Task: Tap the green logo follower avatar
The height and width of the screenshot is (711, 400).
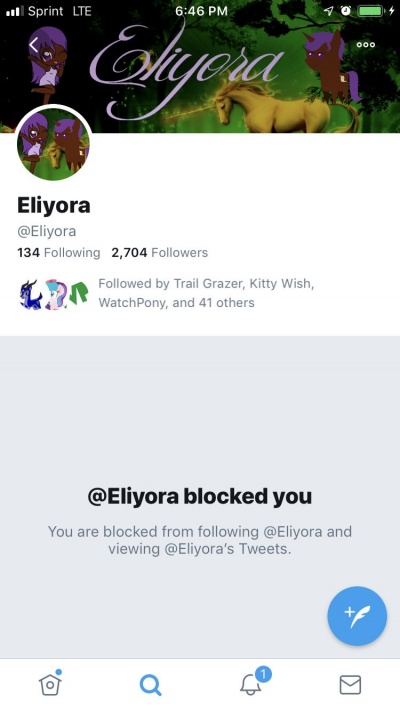Action: (x=78, y=294)
